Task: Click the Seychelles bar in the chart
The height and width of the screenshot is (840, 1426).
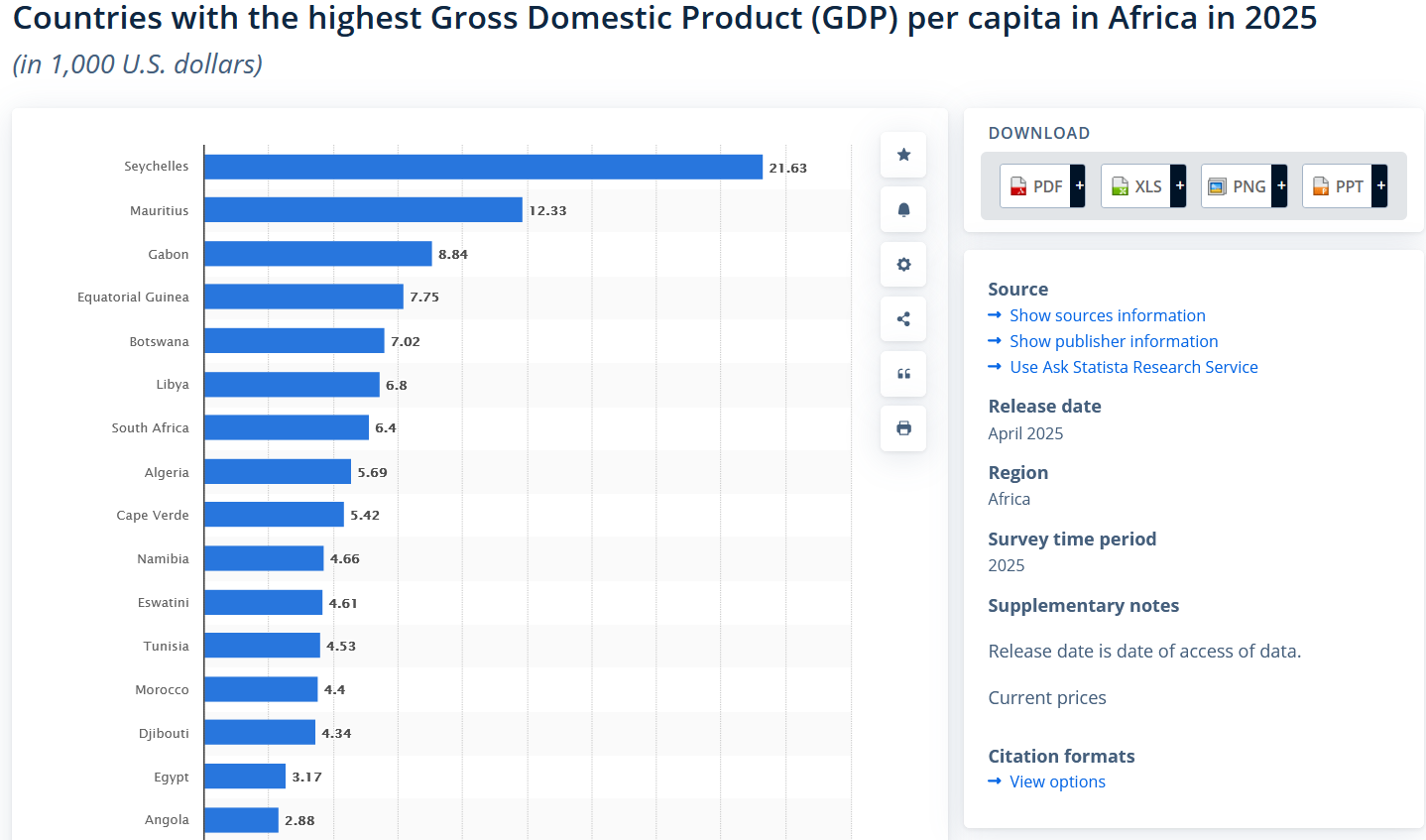Action: pyautogui.click(x=483, y=167)
